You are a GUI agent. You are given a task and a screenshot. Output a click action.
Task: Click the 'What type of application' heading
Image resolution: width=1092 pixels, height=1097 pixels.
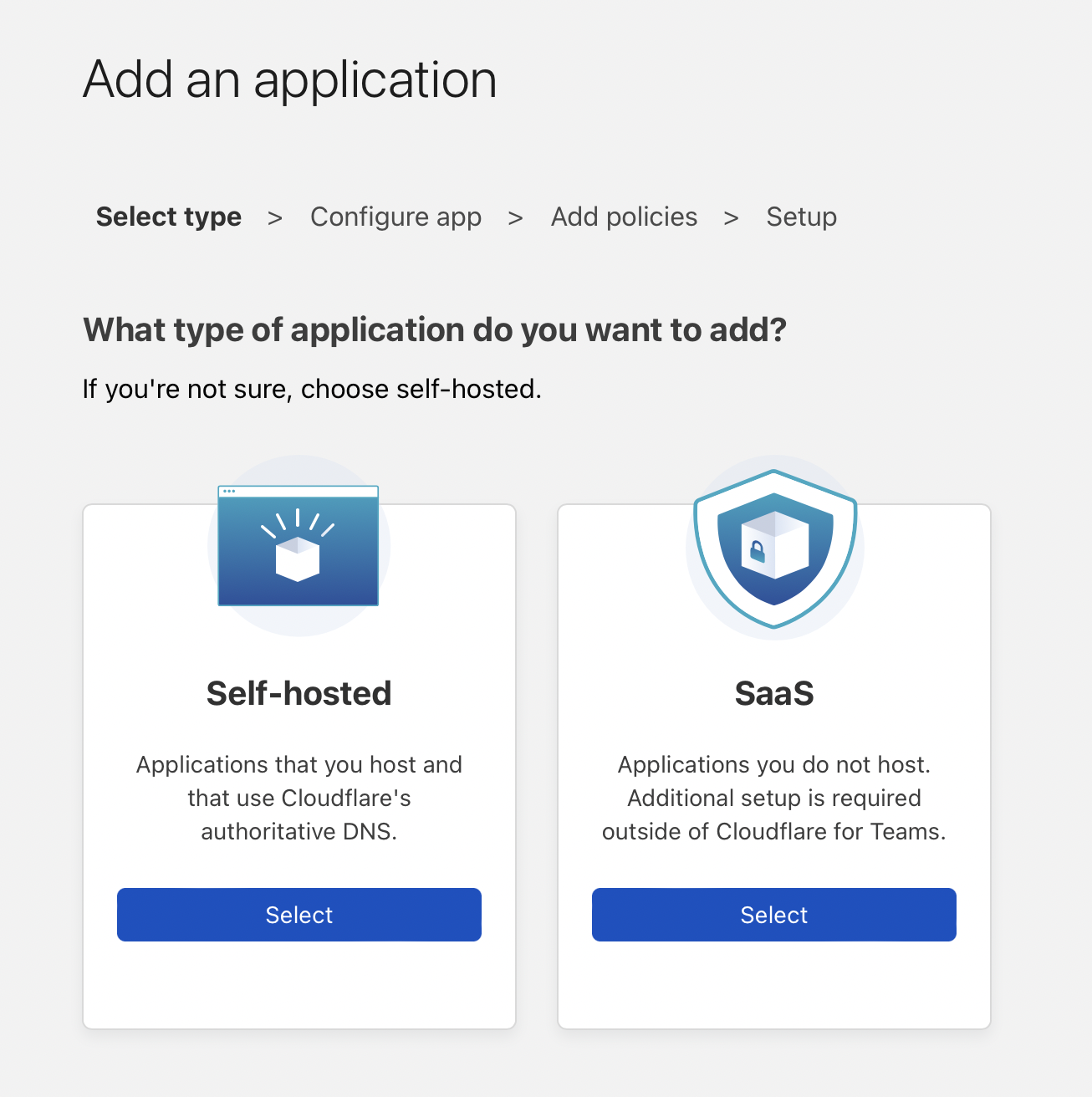(x=435, y=330)
